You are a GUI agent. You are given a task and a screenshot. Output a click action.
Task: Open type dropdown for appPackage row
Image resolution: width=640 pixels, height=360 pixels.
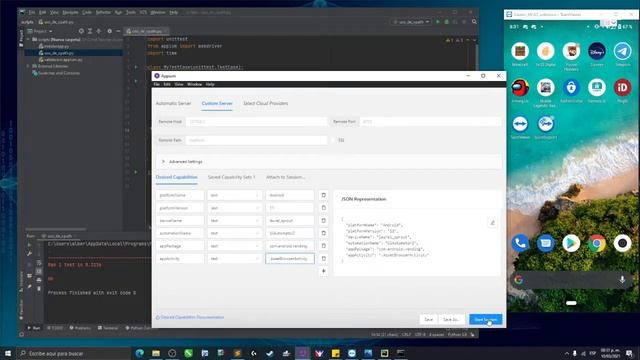click(x=234, y=246)
